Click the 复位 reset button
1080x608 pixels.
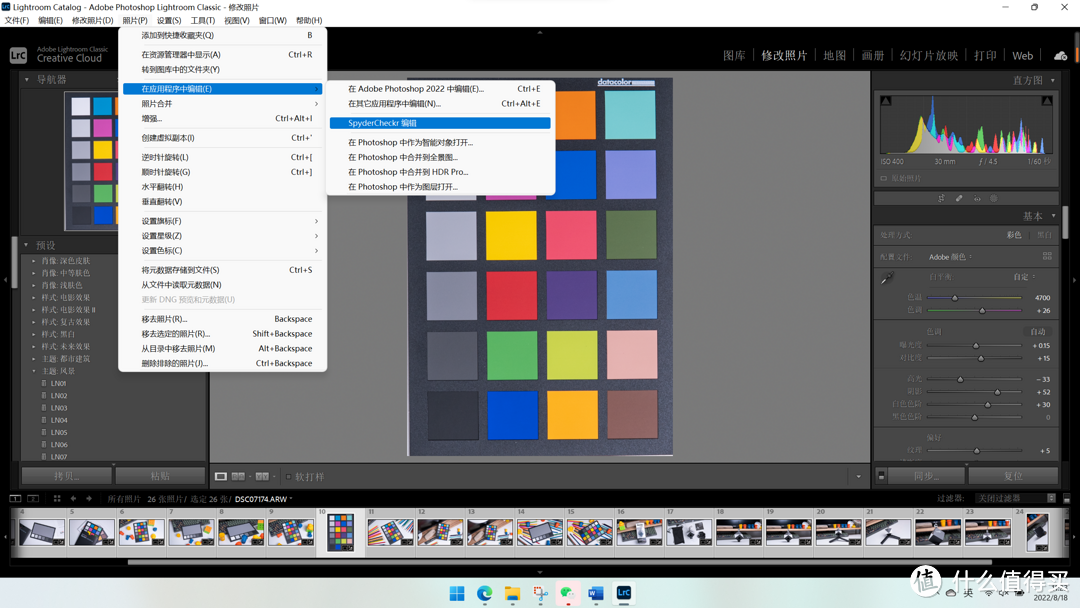pos(1013,476)
